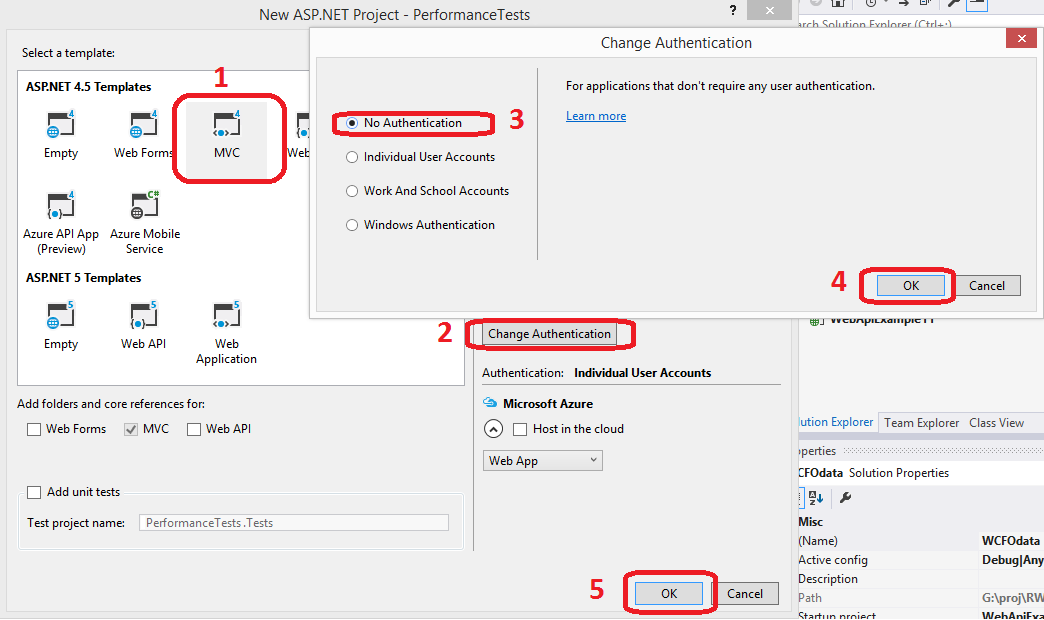Enable the Add unit tests checkbox
The height and width of the screenshot is (620, 1044).
click(x=34, y=492)
